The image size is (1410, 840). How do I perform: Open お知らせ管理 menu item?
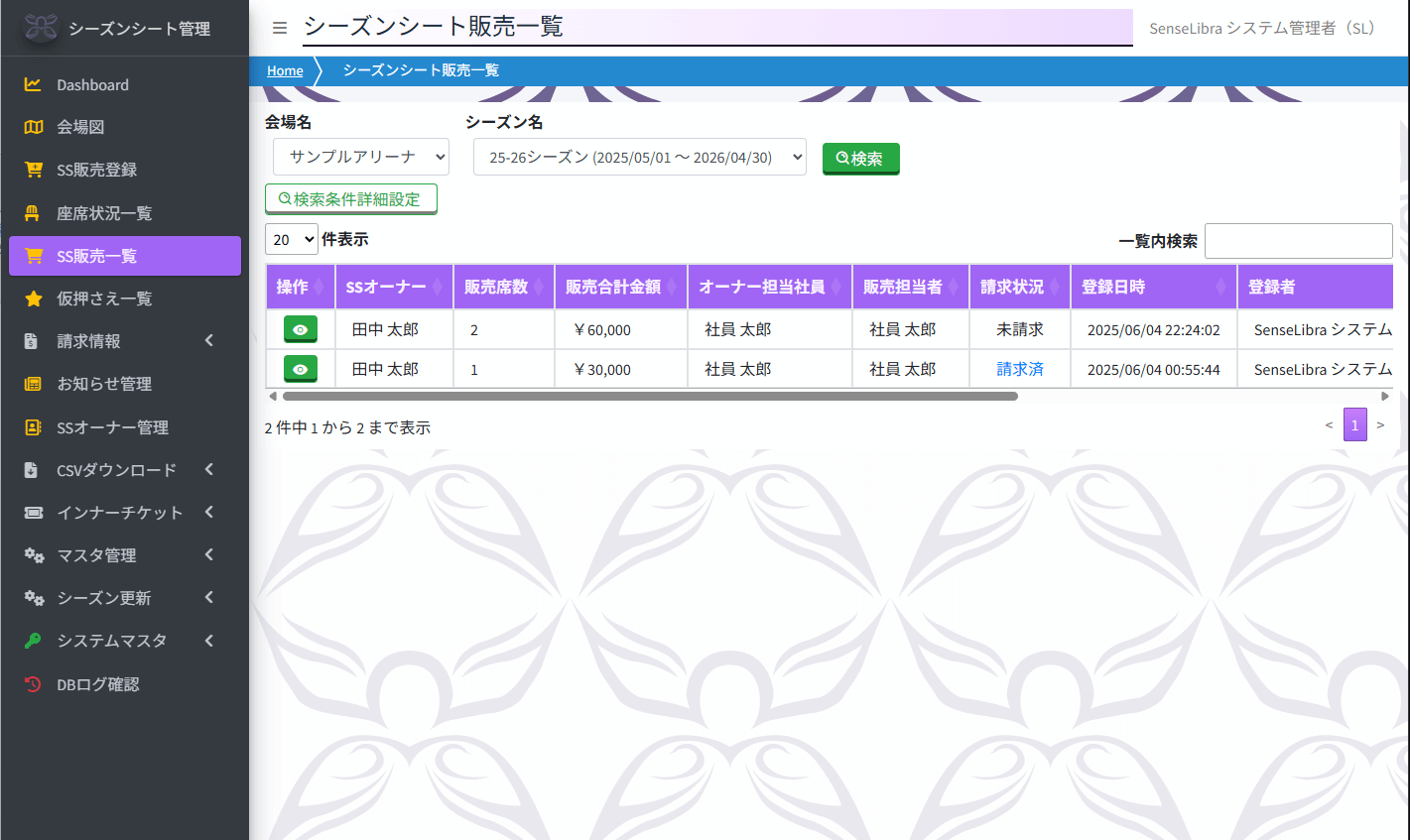click(x=104, y=384)
